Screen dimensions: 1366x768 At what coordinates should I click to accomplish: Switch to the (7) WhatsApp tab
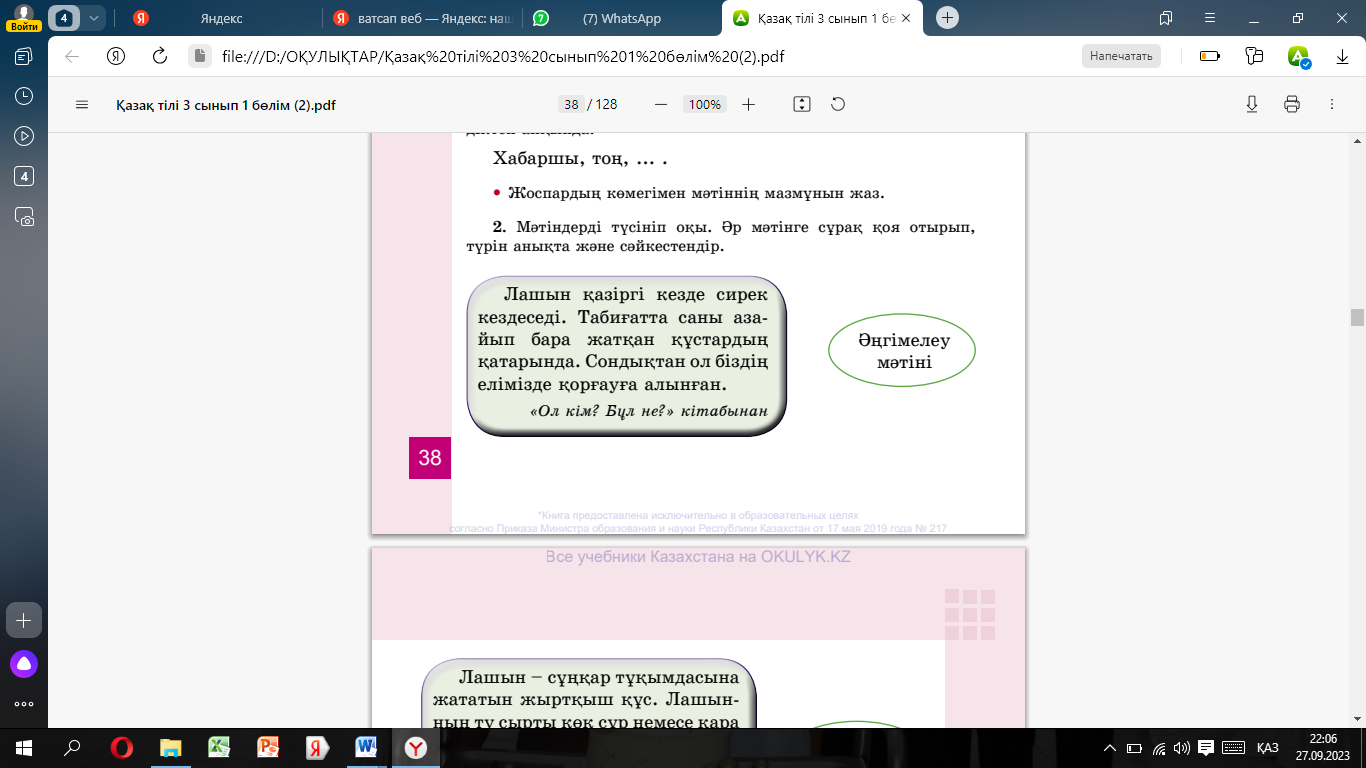tap(622, 18)
